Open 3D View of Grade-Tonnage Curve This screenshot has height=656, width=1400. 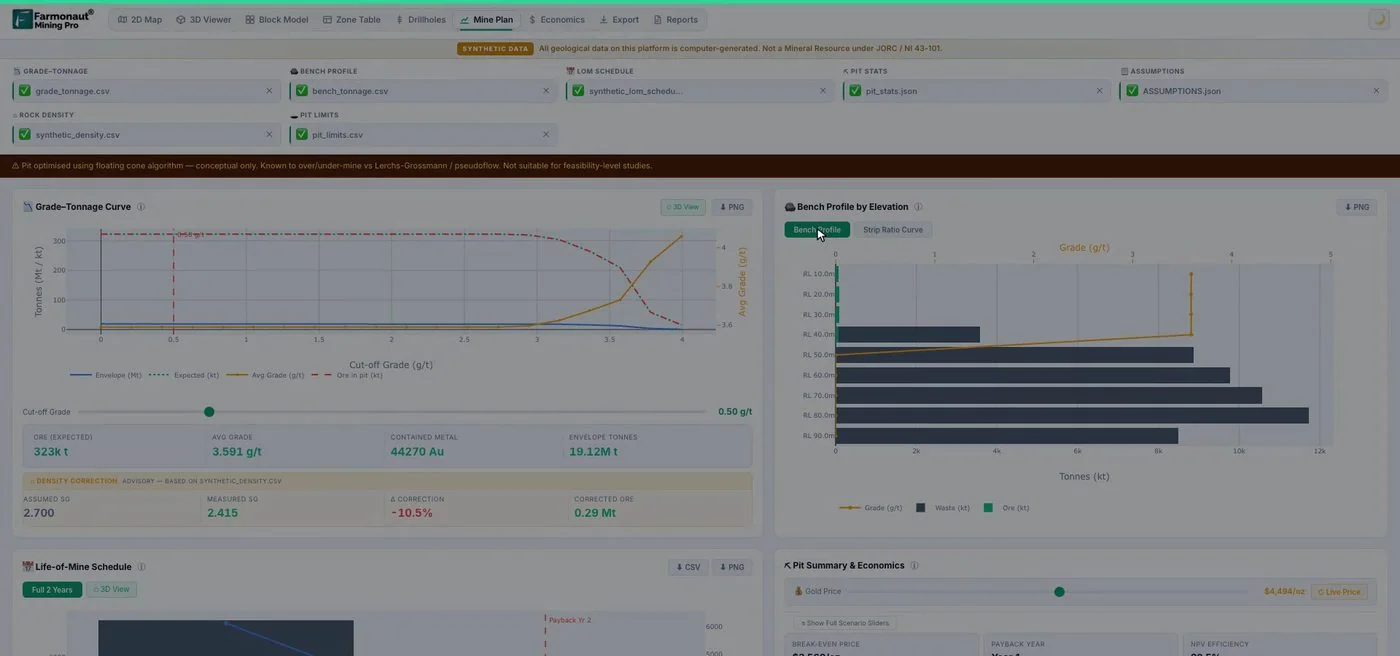pyautogui.click(x=683, y=207)
